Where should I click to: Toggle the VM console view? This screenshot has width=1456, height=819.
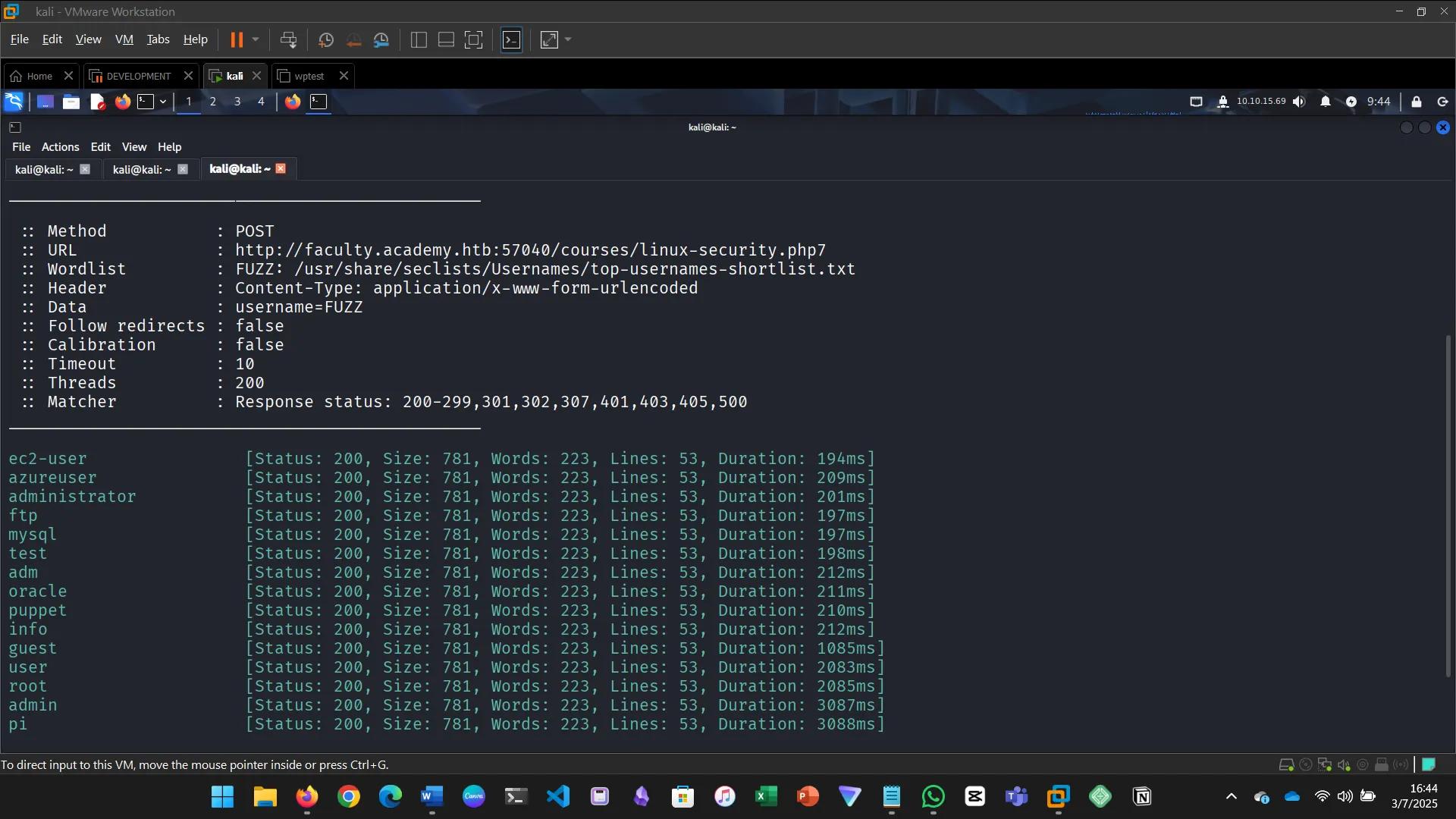pos(474,40)
